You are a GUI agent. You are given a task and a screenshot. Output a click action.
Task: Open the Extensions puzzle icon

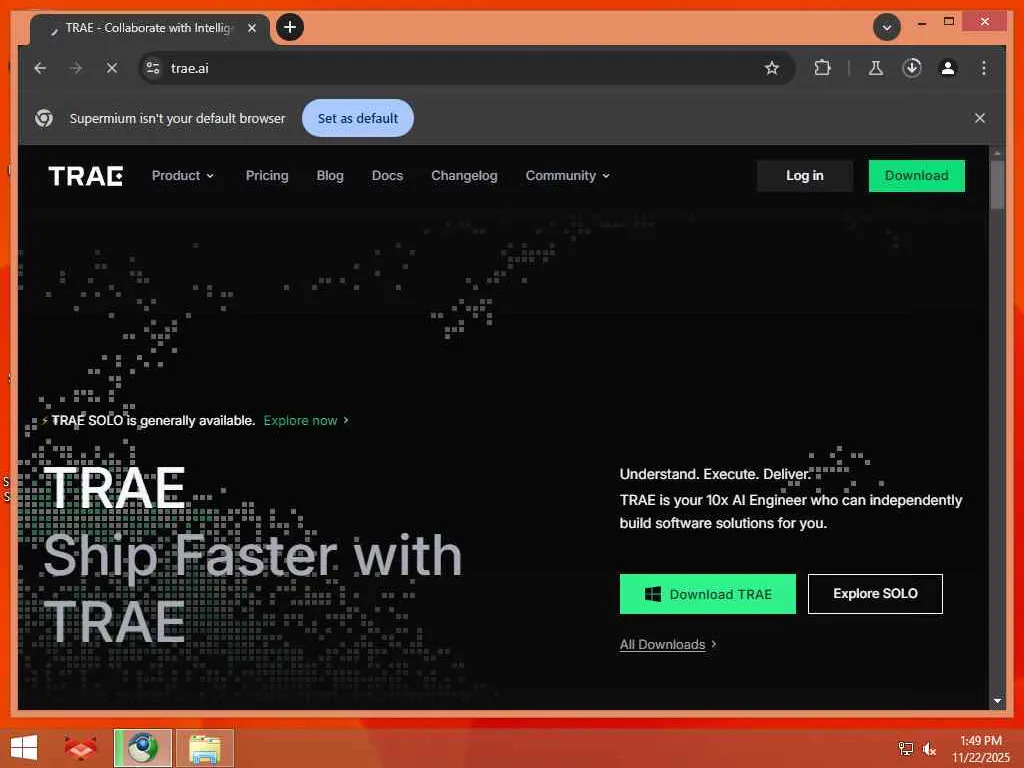(822, 68)
